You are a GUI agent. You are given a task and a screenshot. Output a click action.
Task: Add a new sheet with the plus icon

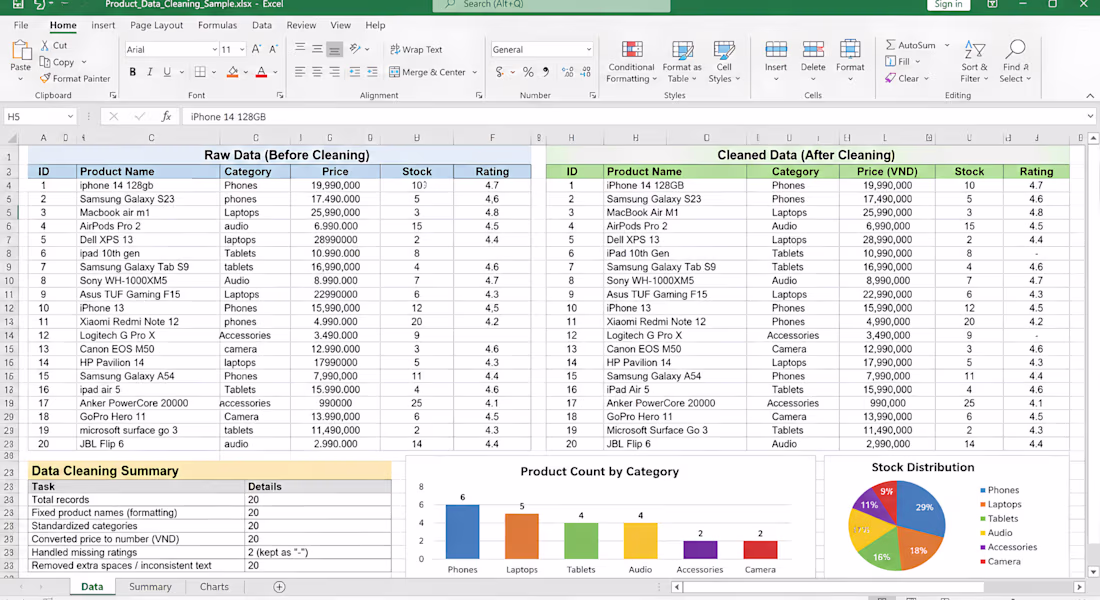279,587
